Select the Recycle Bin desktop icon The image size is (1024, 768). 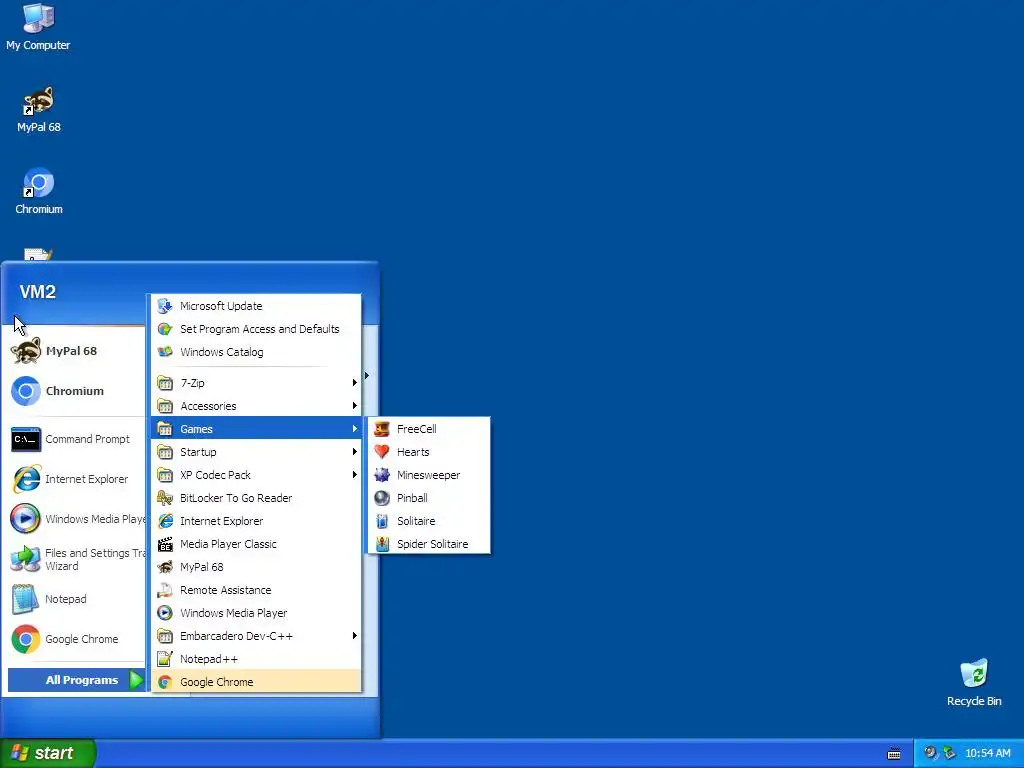(974, 683)
